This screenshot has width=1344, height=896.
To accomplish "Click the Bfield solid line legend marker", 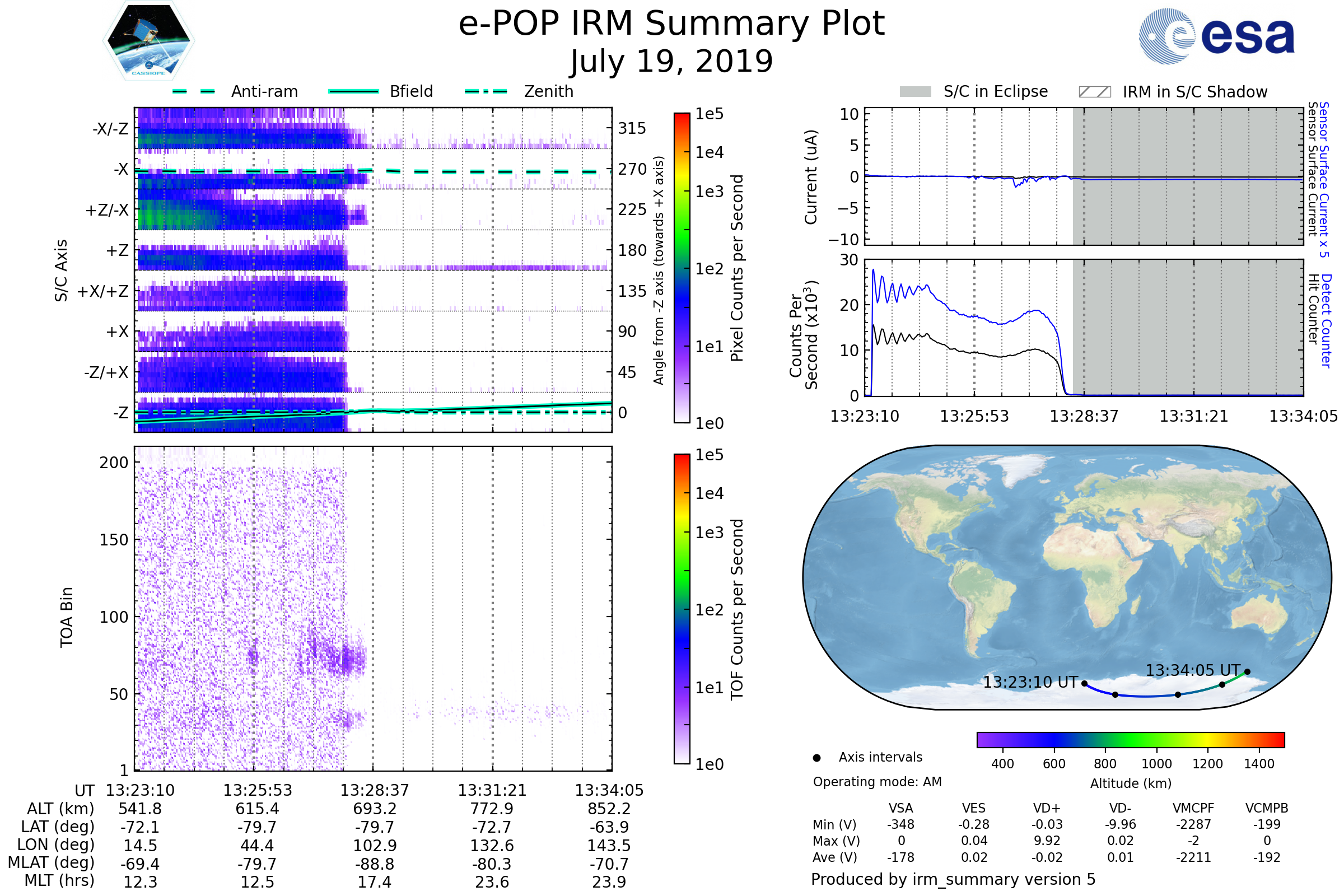I will pos(353,91).
